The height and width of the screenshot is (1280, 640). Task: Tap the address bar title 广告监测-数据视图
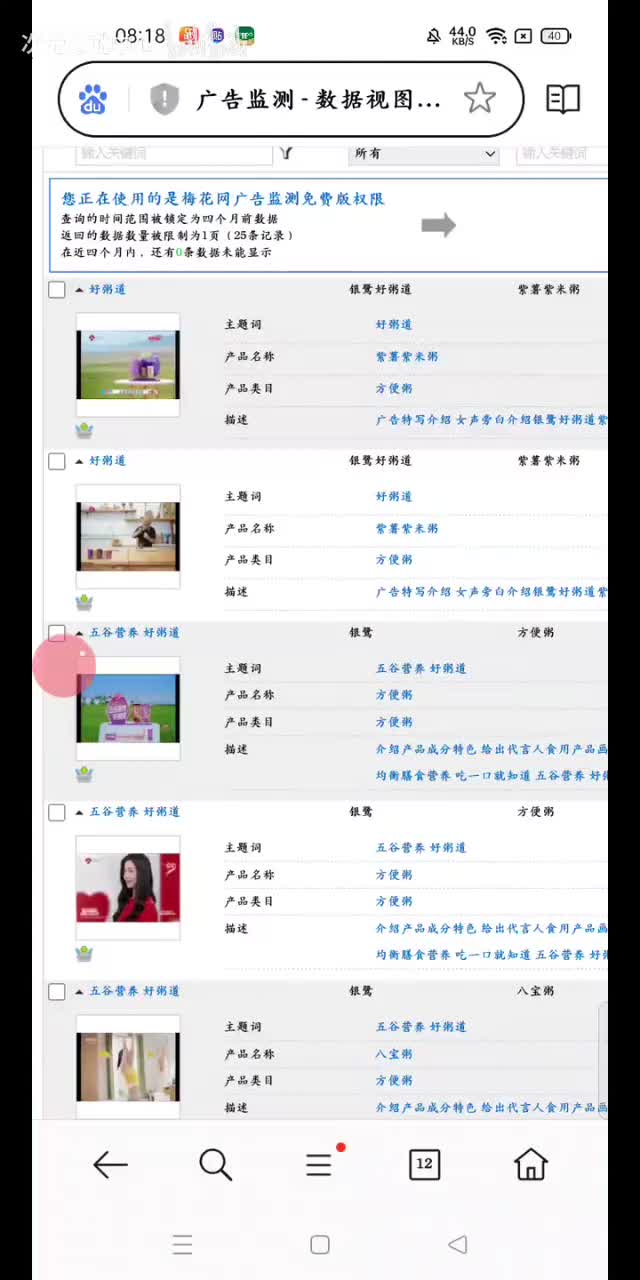pyautogui.click(x=318, y=99)
